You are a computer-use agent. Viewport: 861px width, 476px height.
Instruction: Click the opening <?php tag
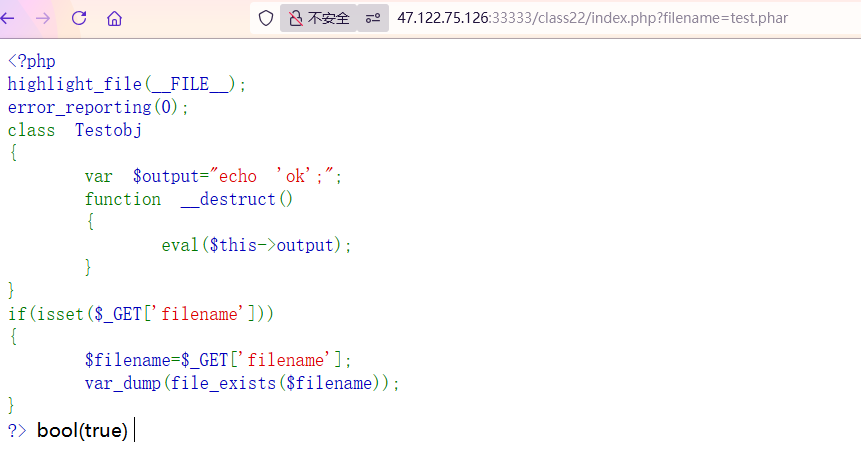[31, 61]
